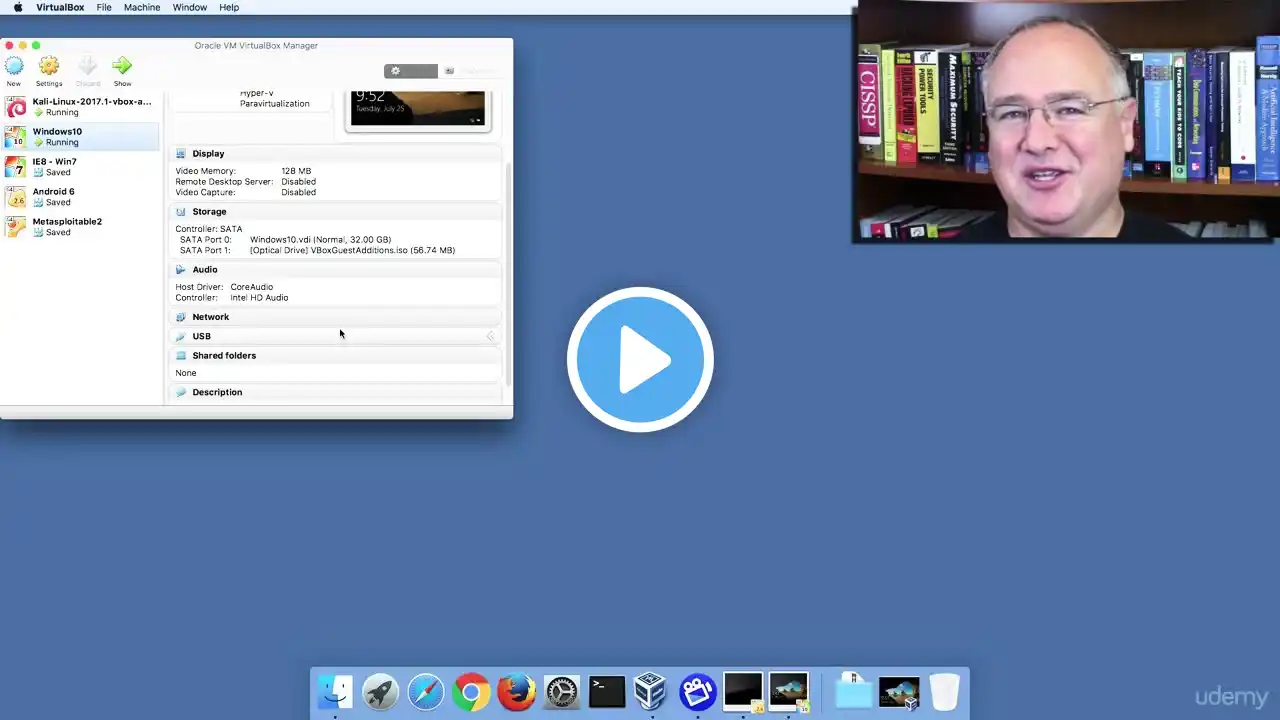
Task: Open the Shared folders section header
Action: [x=336, y=356]
